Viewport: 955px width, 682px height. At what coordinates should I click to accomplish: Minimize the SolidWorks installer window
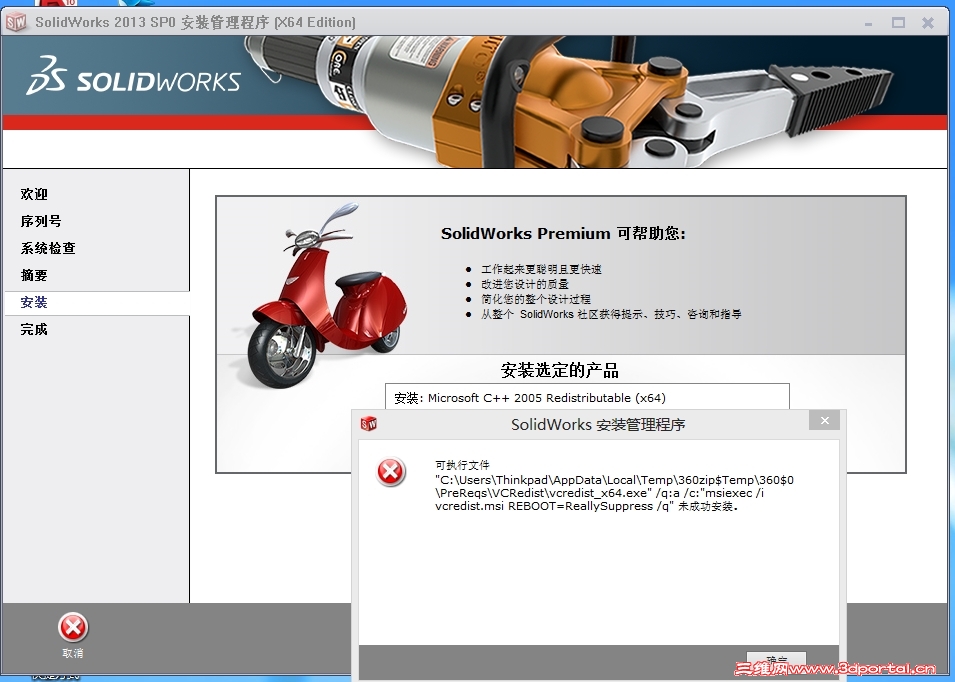pos(869,24)
